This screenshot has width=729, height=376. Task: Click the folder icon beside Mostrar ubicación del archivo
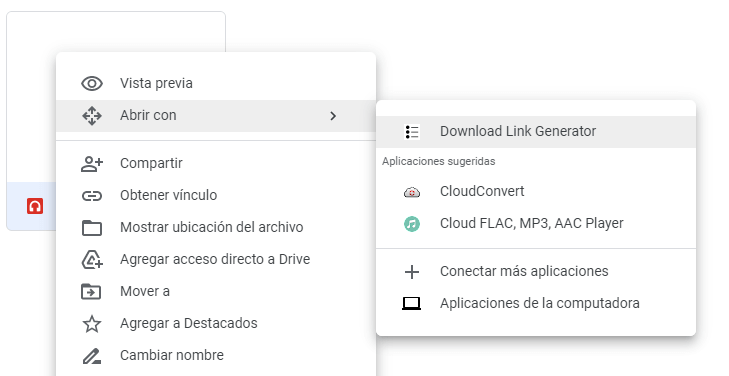click(92, 228)
